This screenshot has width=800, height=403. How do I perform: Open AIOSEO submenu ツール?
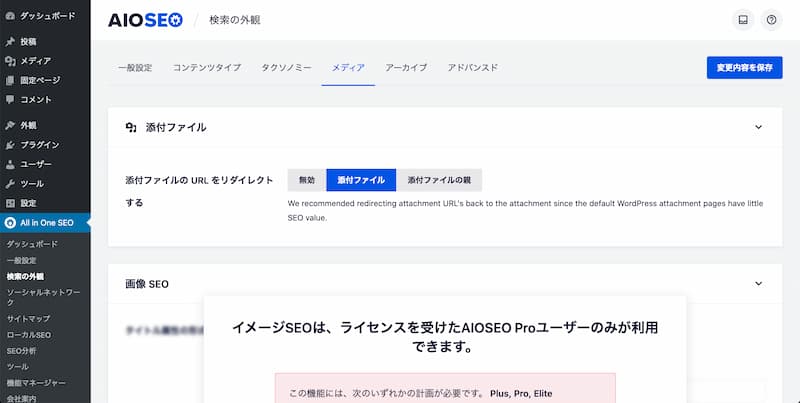[x=17, y=367]
